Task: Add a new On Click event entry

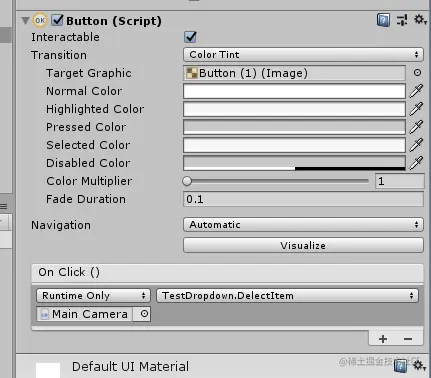Action: (x=383, y=339)
